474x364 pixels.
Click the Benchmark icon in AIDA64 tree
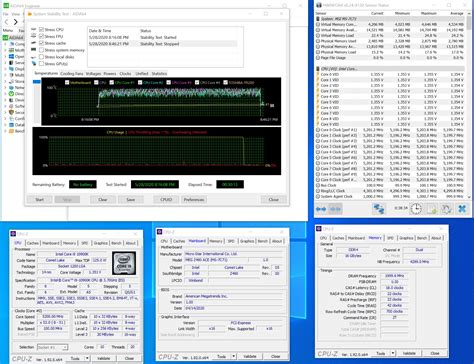11,131
